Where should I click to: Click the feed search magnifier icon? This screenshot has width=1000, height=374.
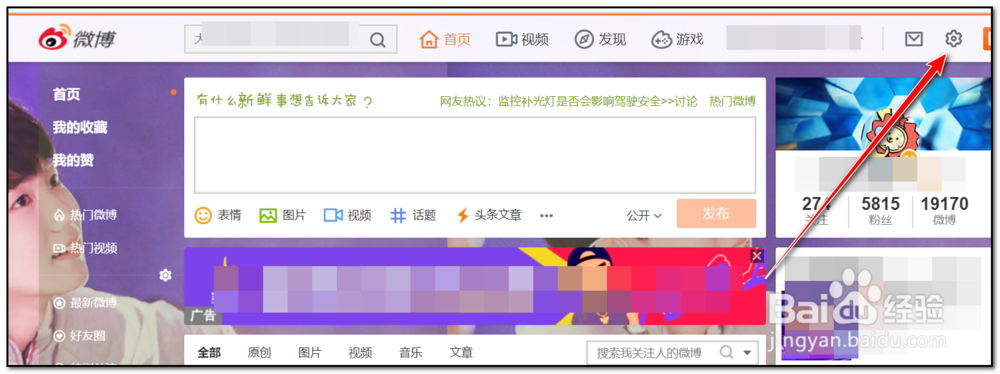pyautogui.click(x=726, y=352)
